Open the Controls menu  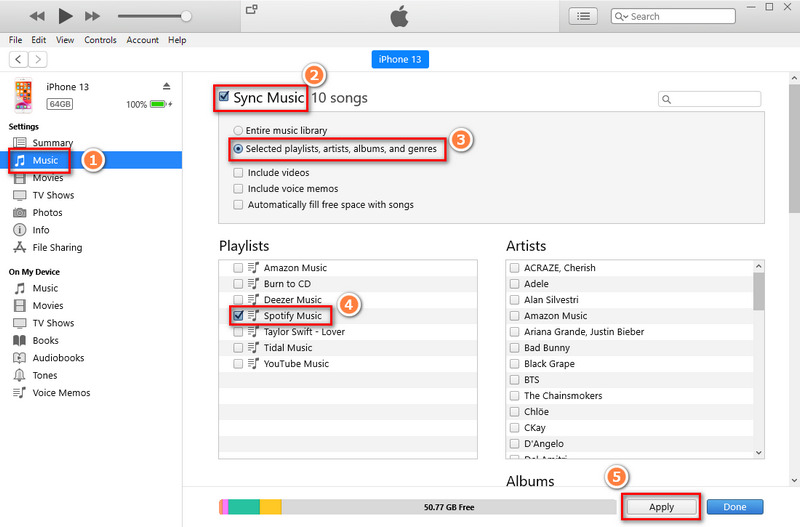point(101,40)
